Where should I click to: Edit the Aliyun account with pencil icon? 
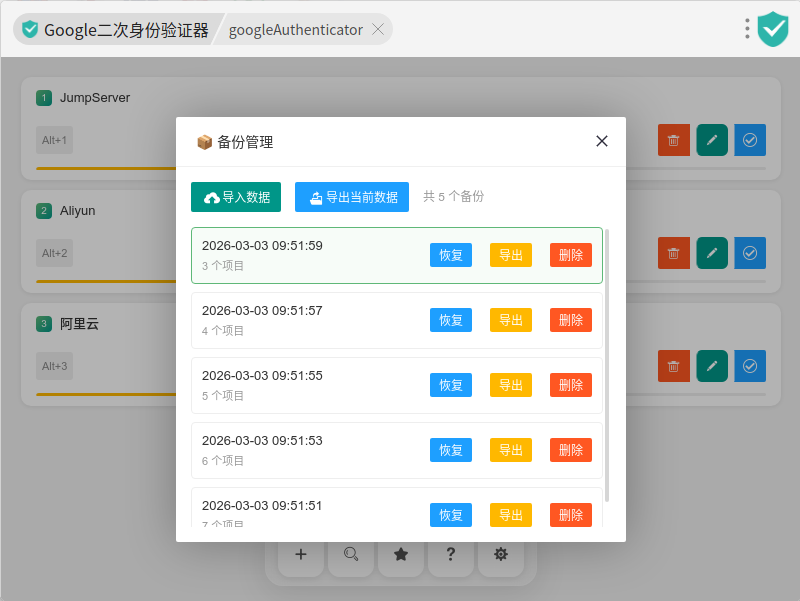[712, 253]
